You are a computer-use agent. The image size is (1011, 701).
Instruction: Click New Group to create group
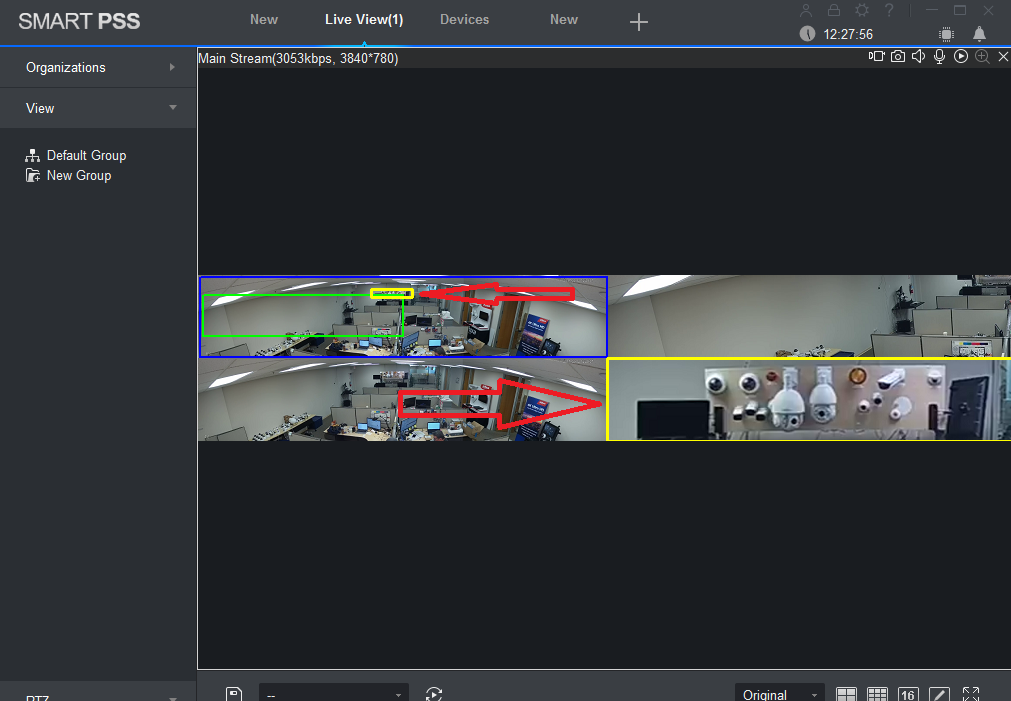(x=78, y=175)
